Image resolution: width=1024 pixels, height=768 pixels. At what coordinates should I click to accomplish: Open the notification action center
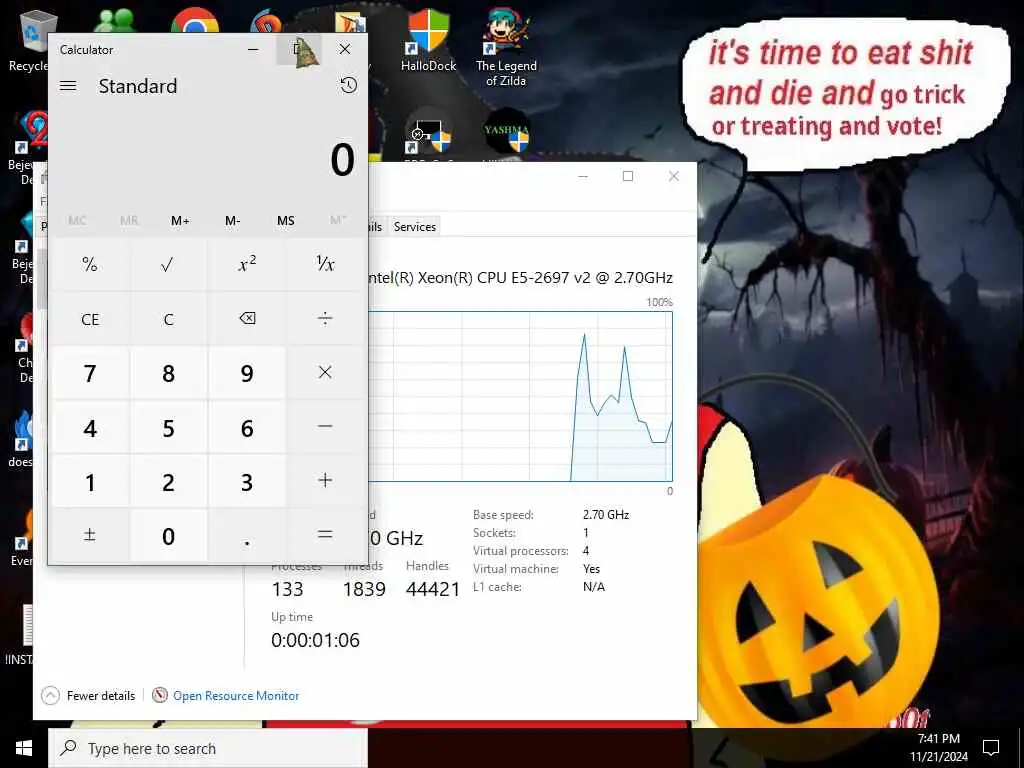click(991, 748)
